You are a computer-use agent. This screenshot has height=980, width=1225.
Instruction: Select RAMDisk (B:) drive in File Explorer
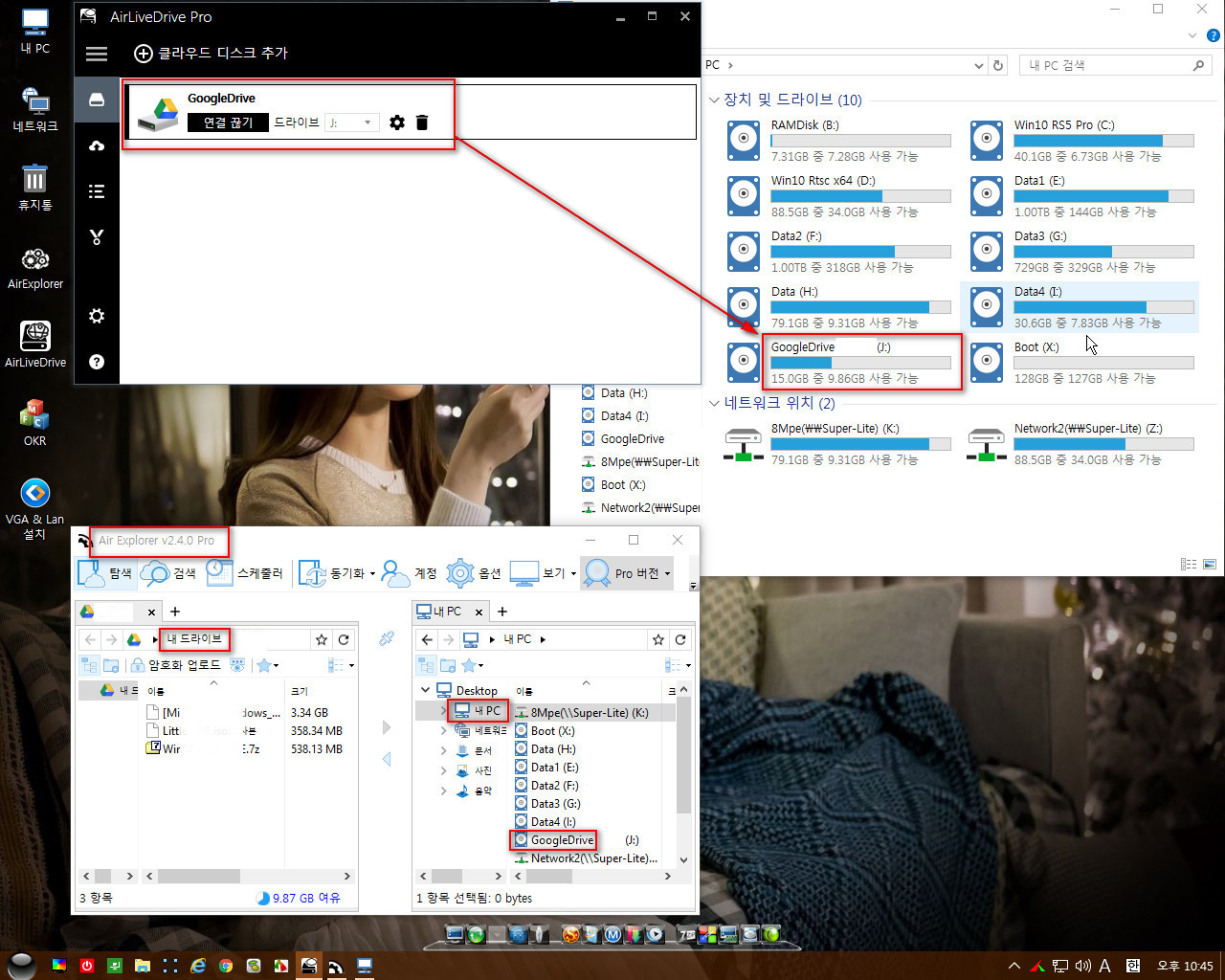tap(839, 140)
